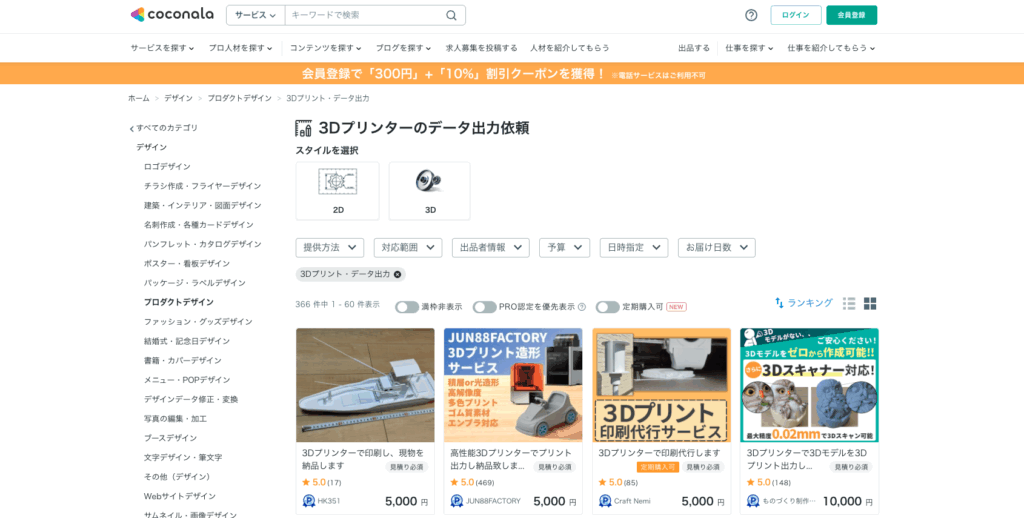Switch to list view layout icon
The width and height of the screenshot is (1024, 518).
pos(849,304)
